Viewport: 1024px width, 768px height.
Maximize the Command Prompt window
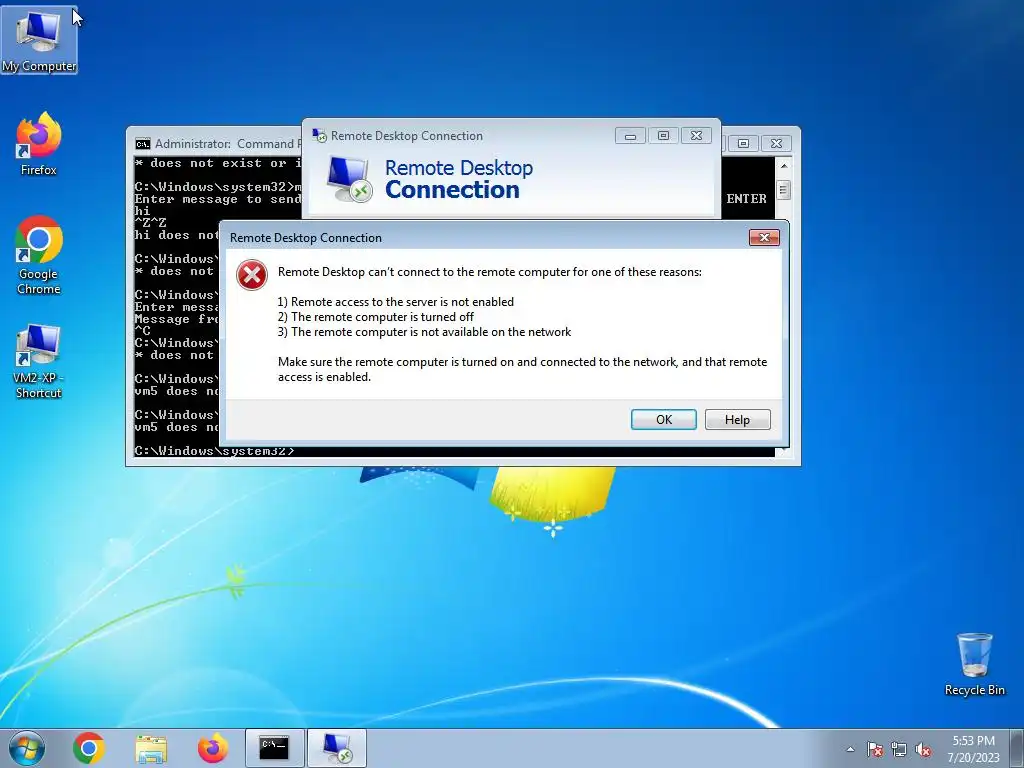pyautogui.click(x=743, y=143)
